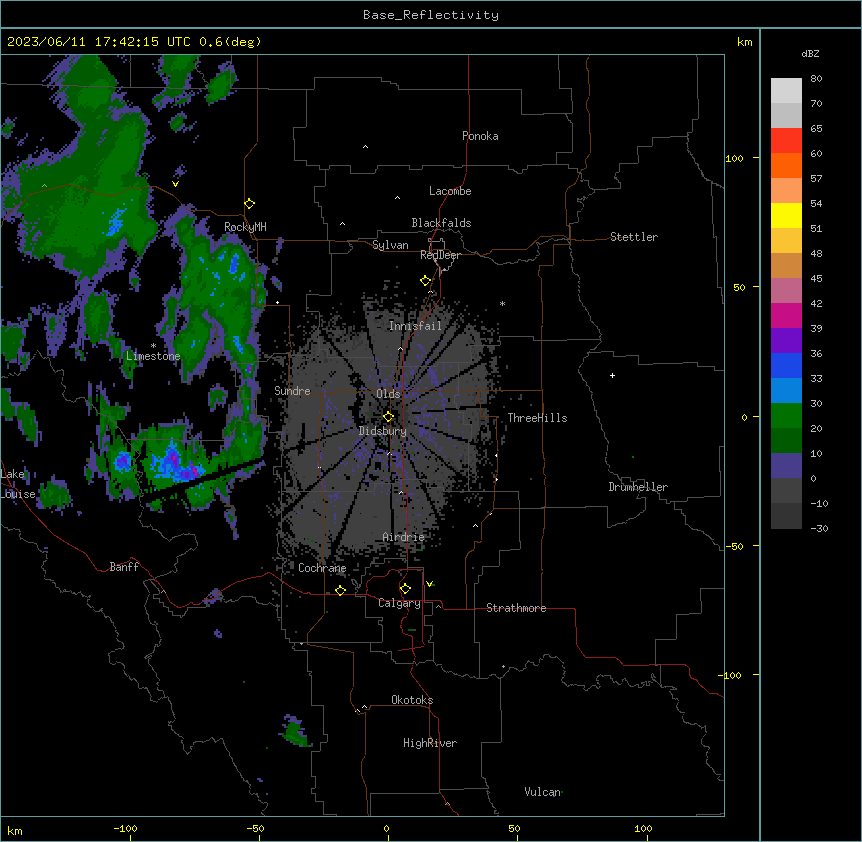Select the Strathmore label

pos(516,608)
